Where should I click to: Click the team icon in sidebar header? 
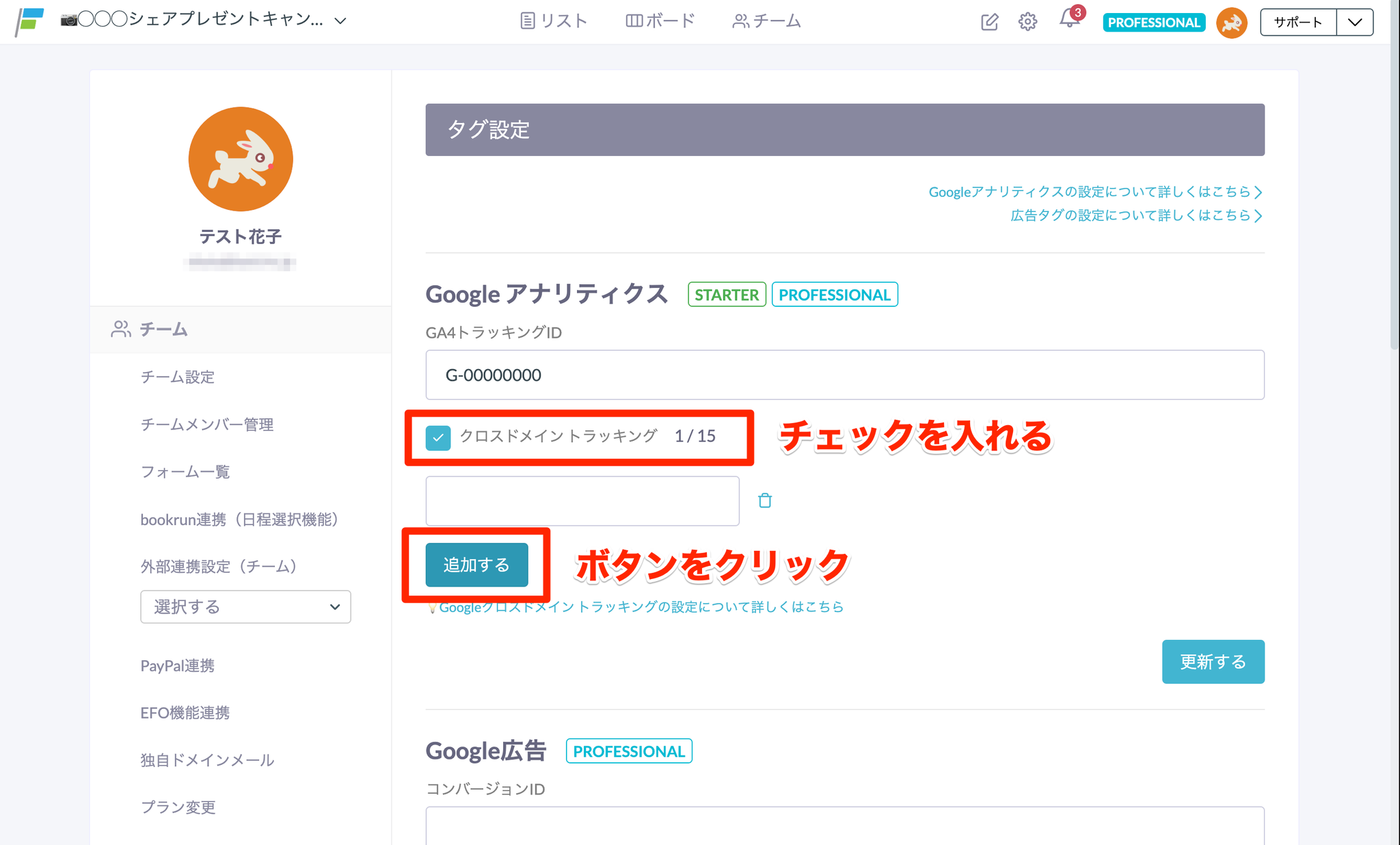tap(120, 330)
